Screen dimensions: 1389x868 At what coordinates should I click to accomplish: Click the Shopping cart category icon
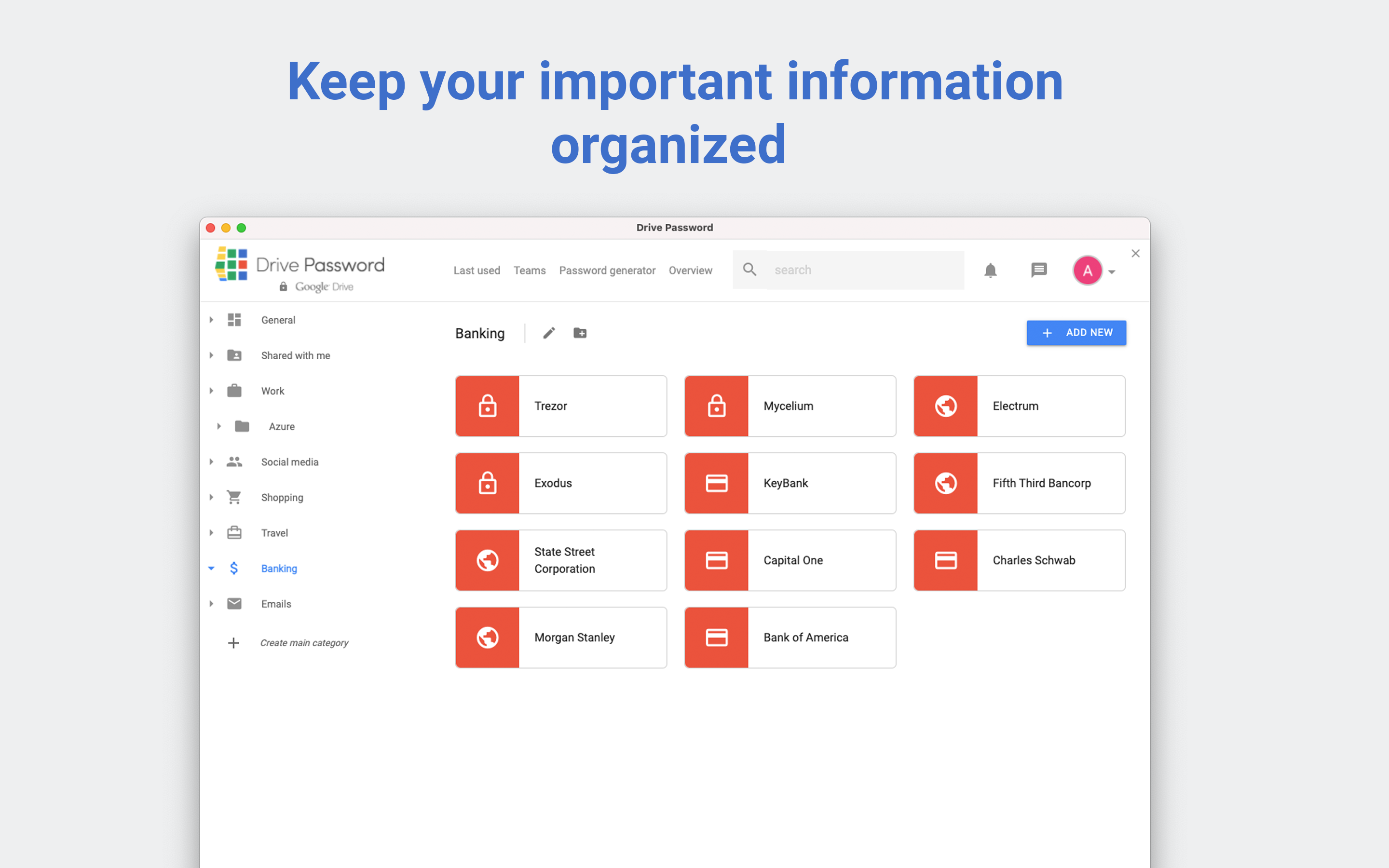234,497
